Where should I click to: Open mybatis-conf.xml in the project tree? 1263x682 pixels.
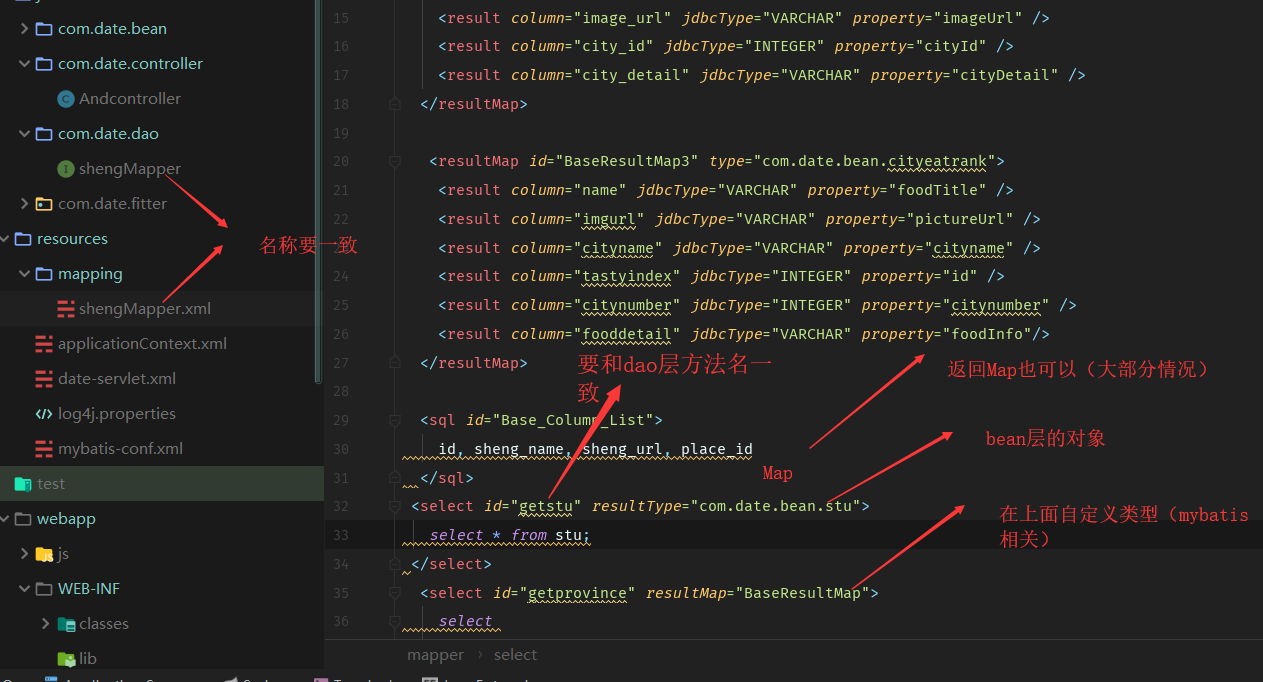tap(120, 449)
